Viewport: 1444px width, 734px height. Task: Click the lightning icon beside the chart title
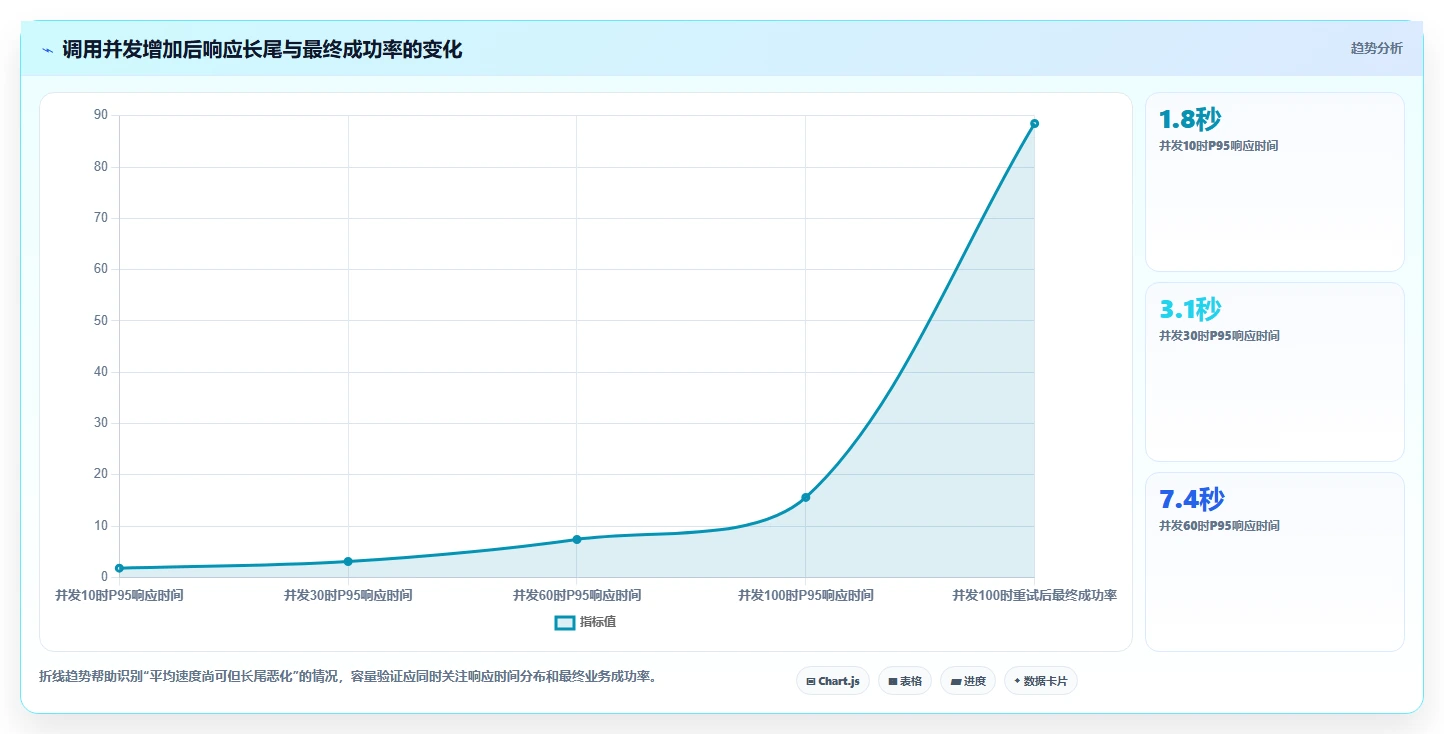click(48, 50)
